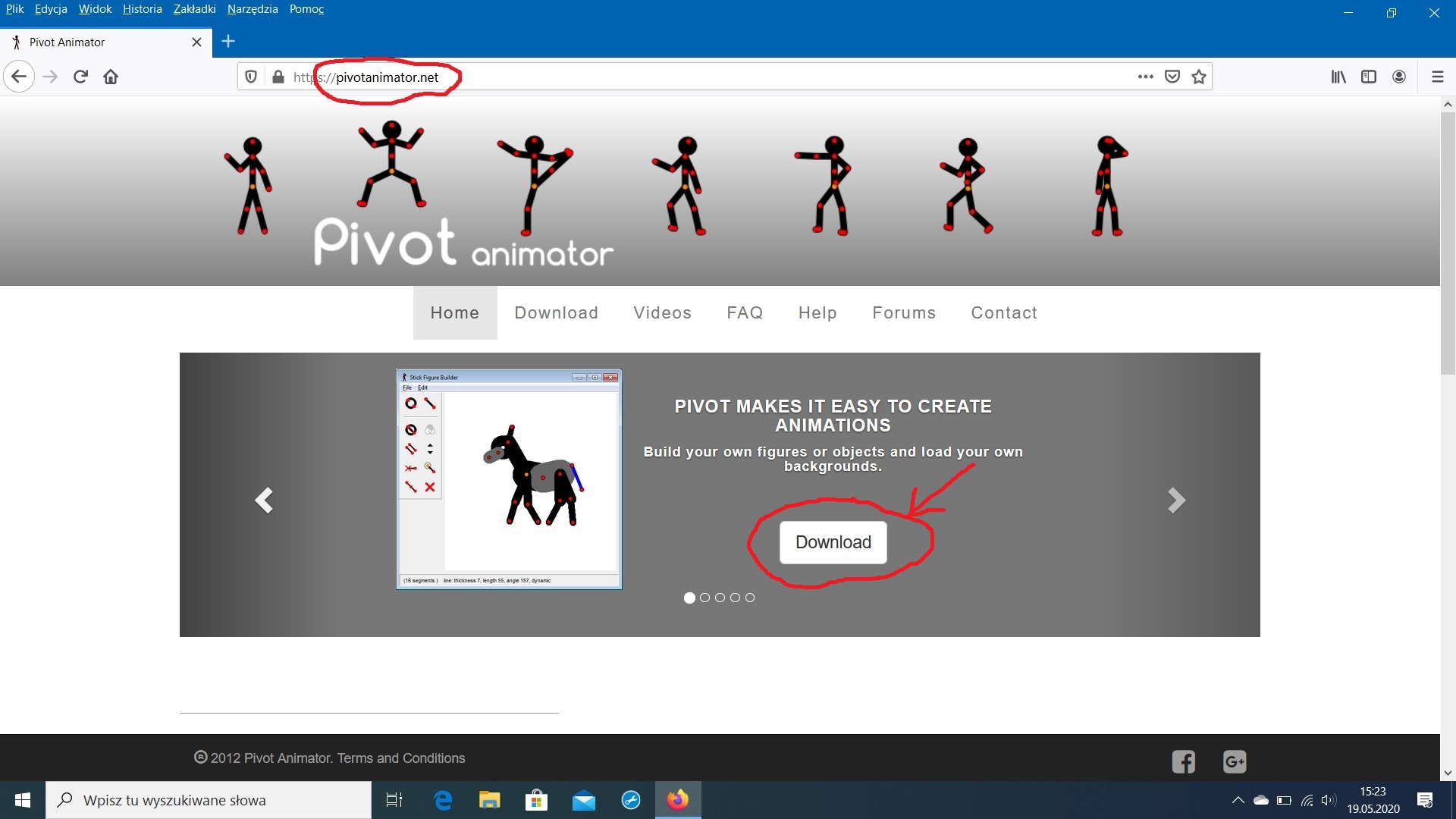Open tracking protection shield info
Viewport: 1456px width, 819px height.
pos(251,77)
